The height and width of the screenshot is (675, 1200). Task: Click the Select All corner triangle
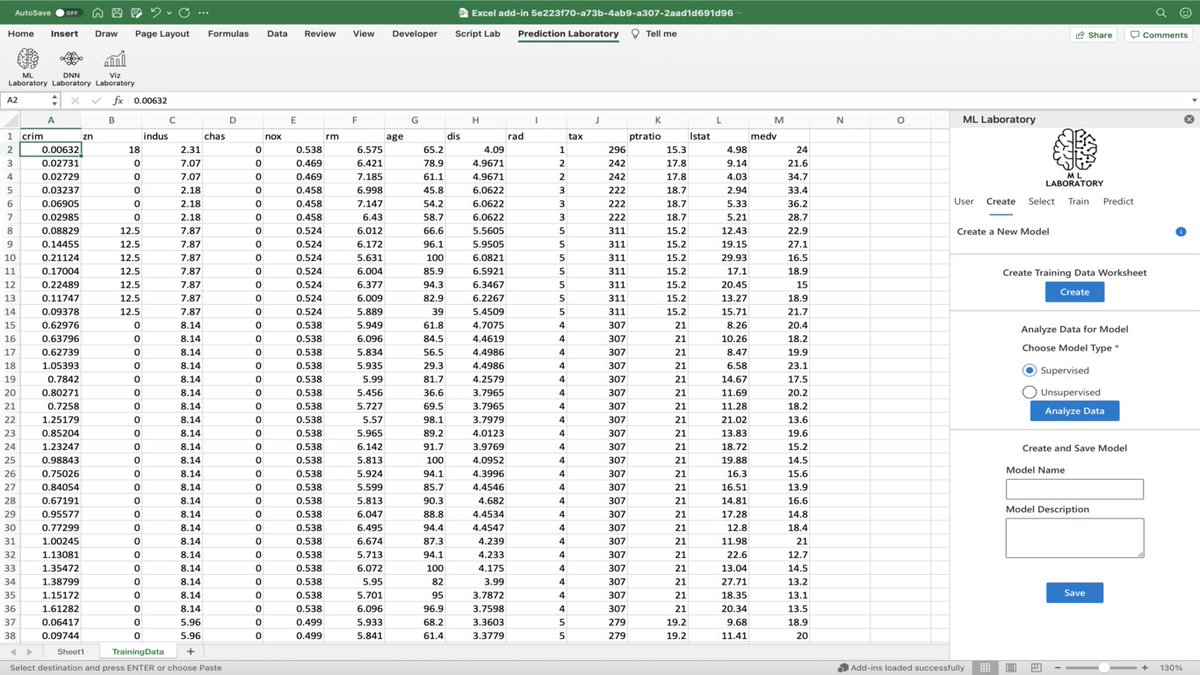click(10, 120)
